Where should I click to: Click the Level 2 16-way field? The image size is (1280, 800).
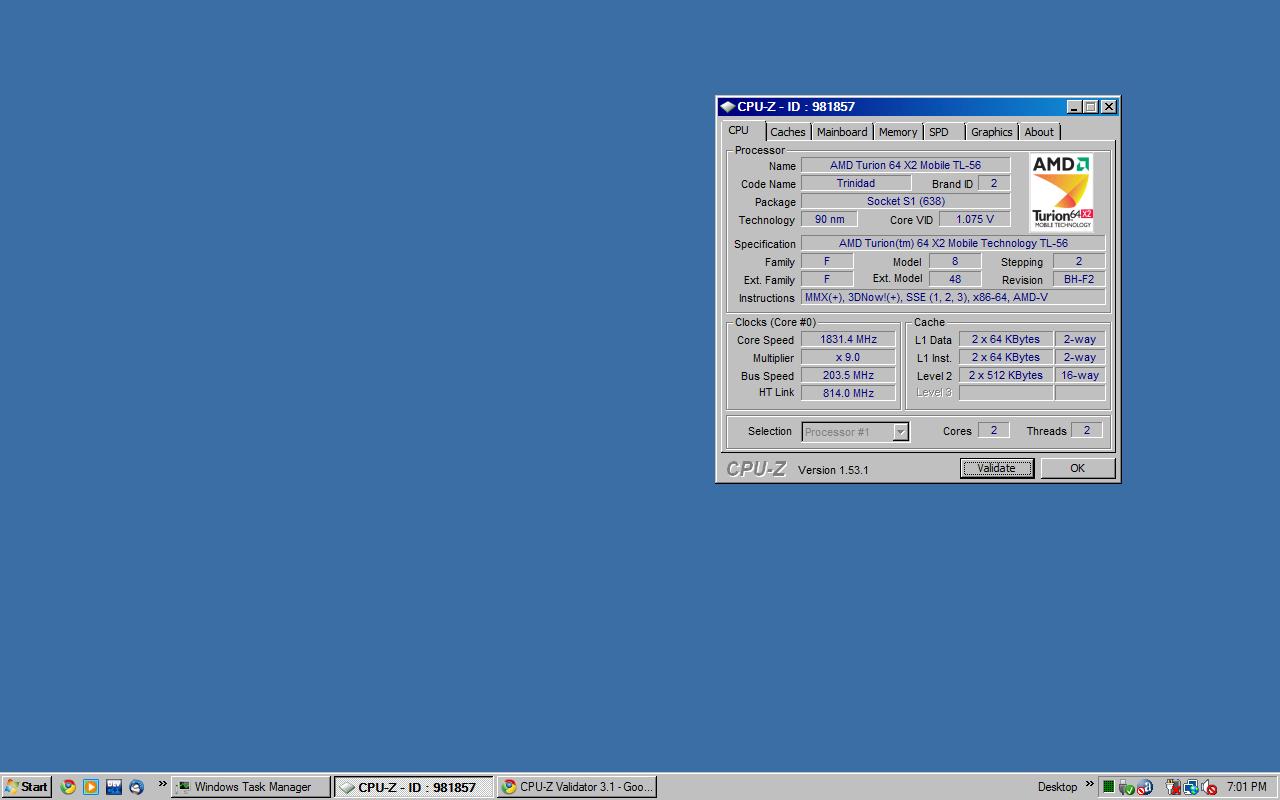1080,375
